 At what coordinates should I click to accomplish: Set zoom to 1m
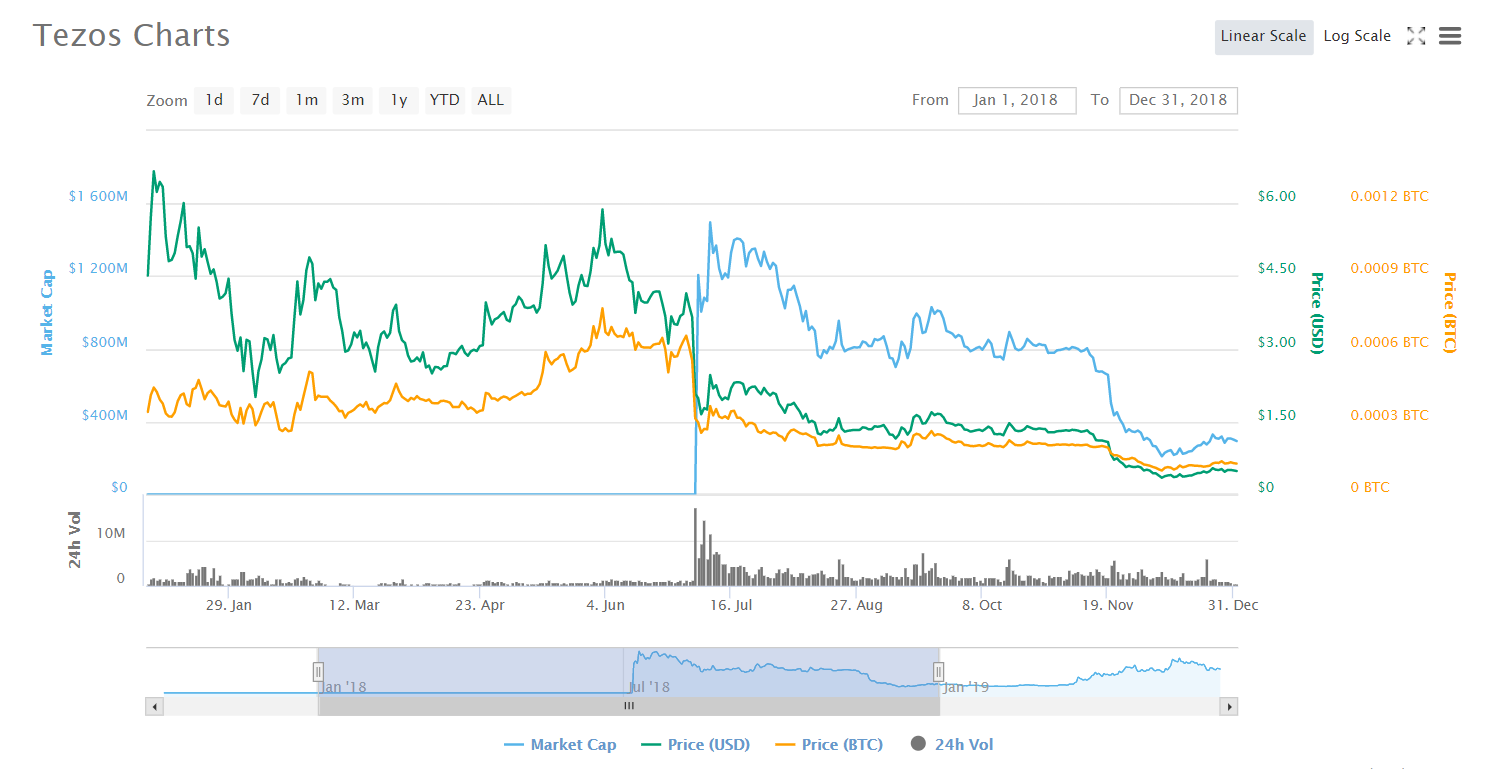coord(306,100)
